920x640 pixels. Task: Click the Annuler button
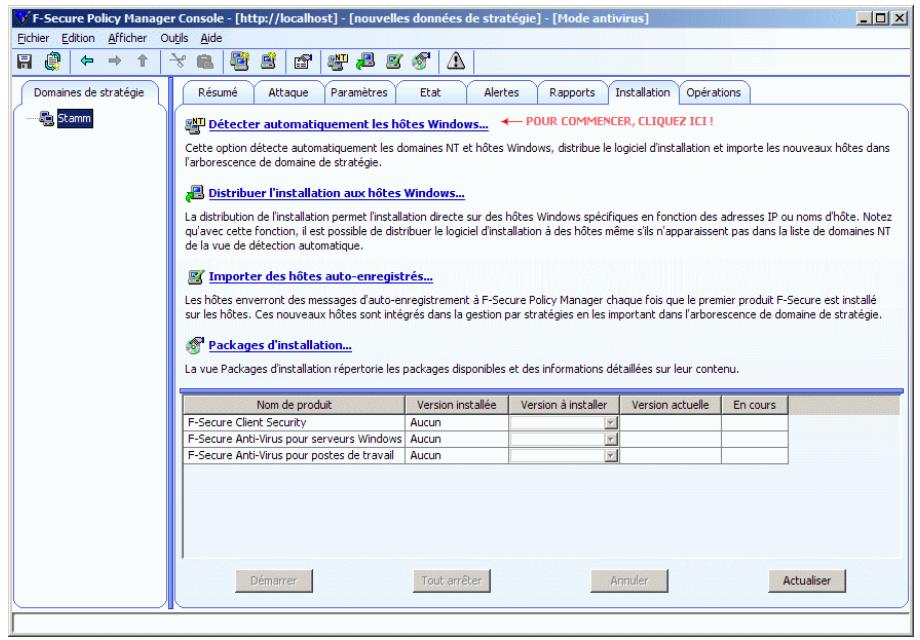click(629, 581)
